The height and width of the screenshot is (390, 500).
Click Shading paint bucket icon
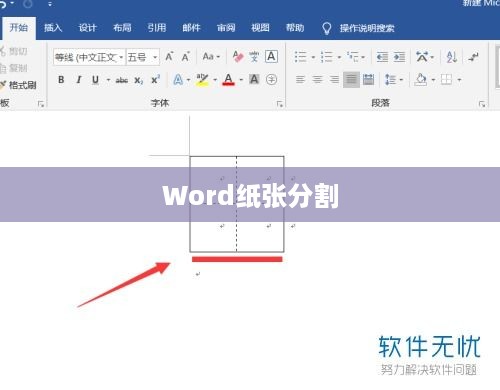[x=421, y=79]
